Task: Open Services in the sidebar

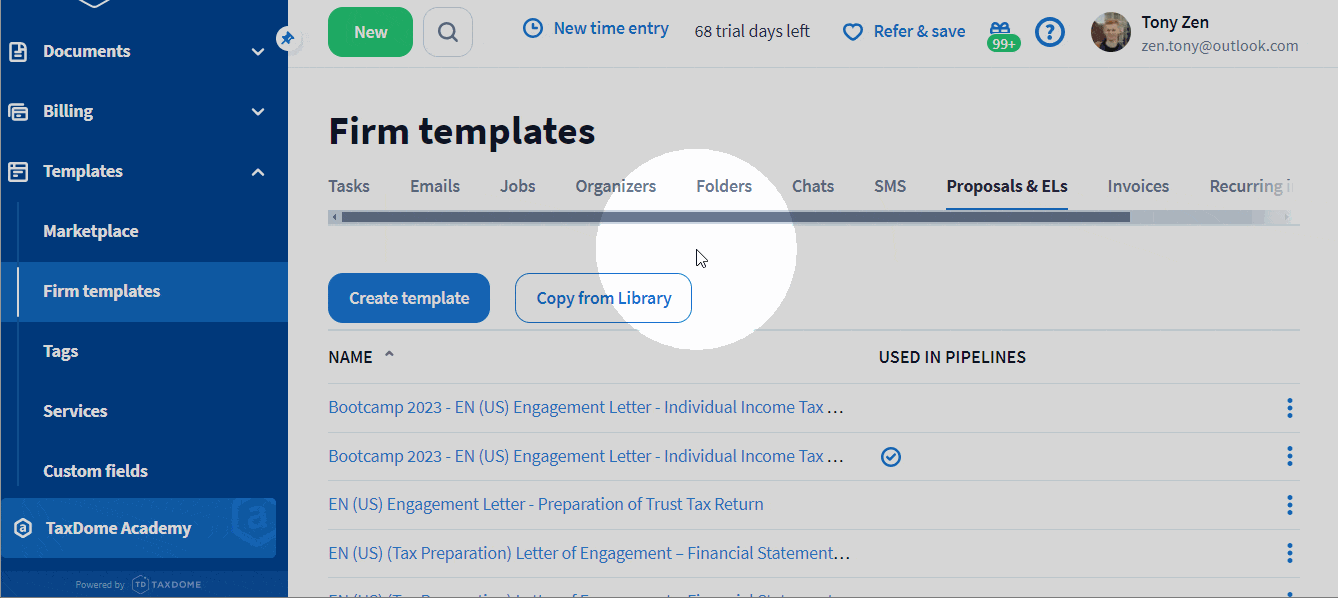Action: tap(75, 411)
